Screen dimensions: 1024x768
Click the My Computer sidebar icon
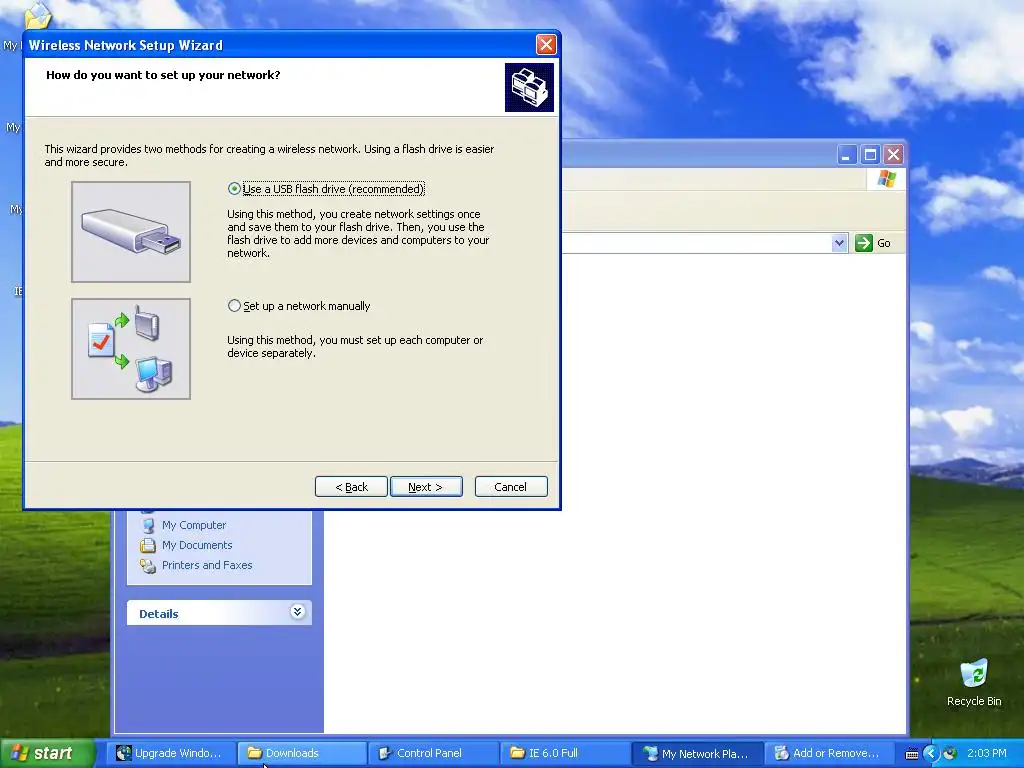[148, 525]
